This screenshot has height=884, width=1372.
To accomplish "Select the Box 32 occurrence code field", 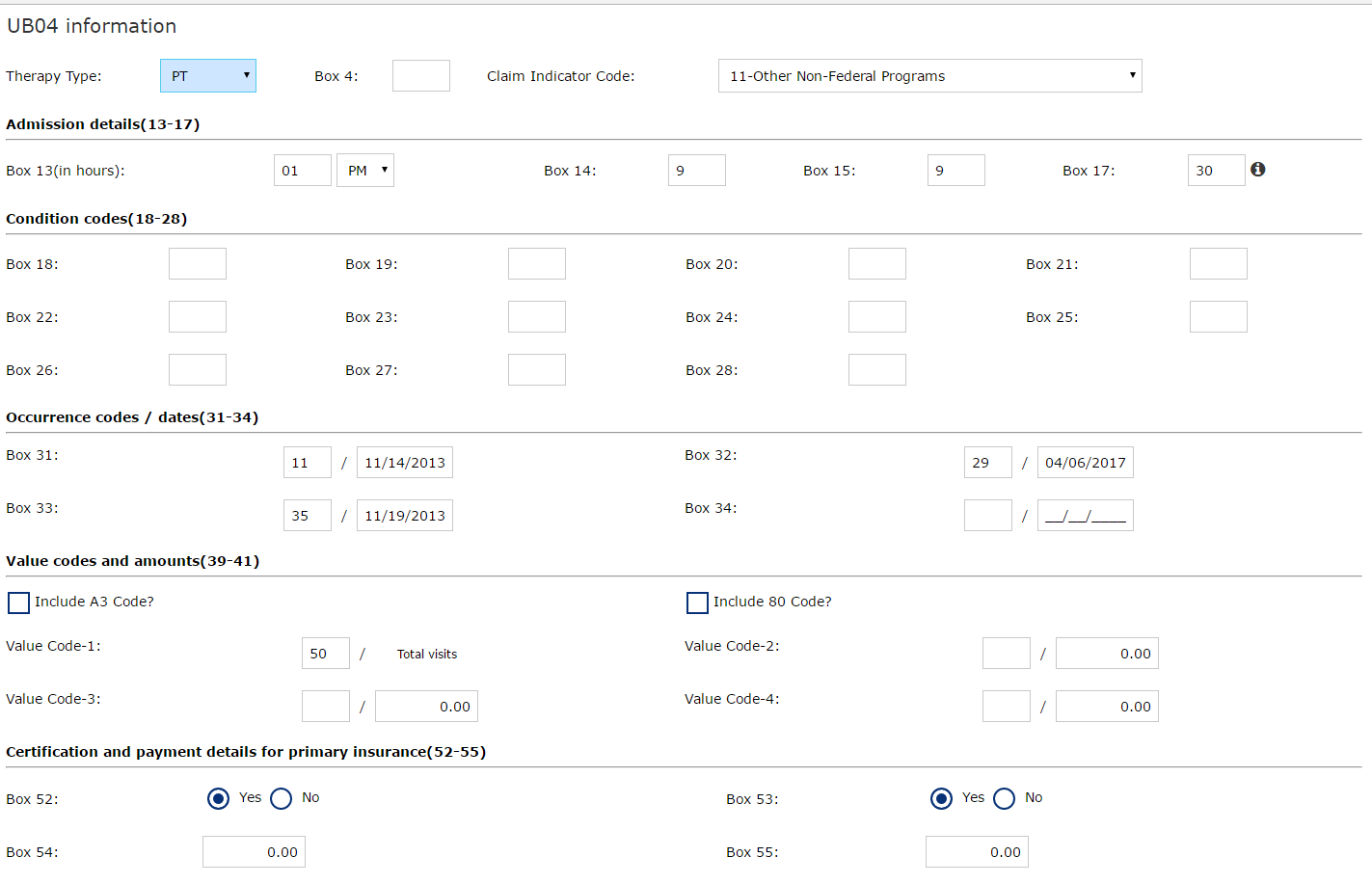I will [988, 463].
